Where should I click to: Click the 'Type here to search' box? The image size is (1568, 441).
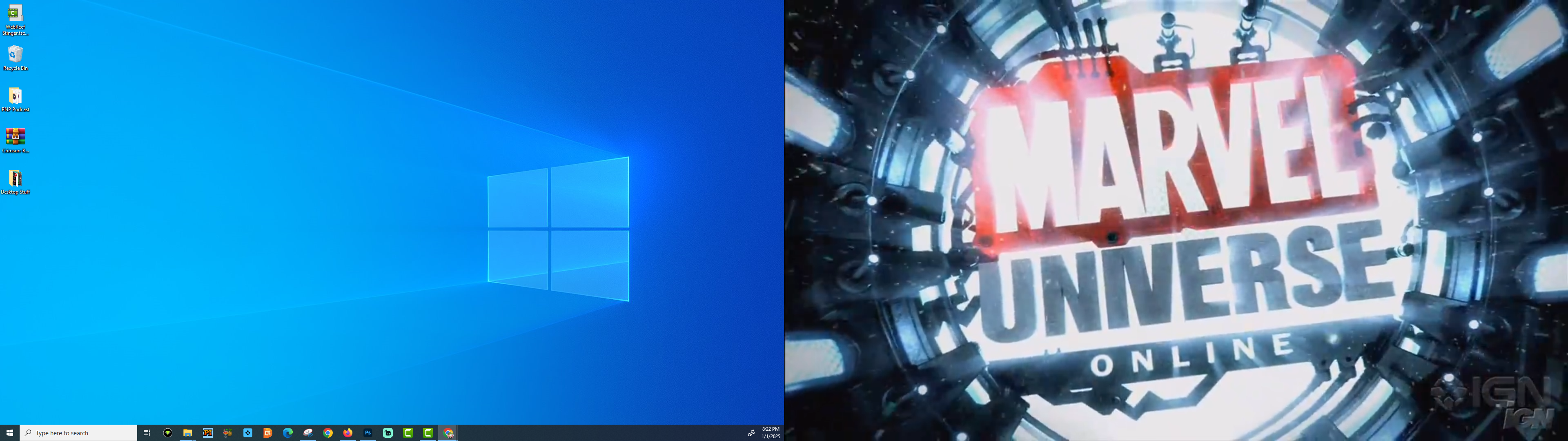(78, 433)
